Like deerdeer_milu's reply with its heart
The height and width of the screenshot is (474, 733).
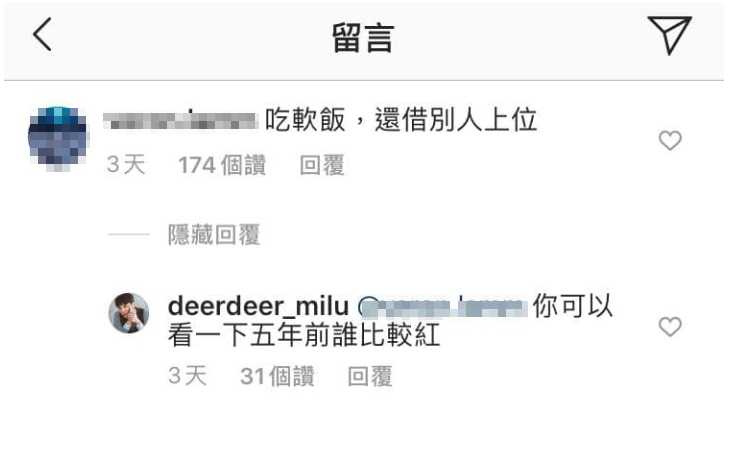coord(670,326)
